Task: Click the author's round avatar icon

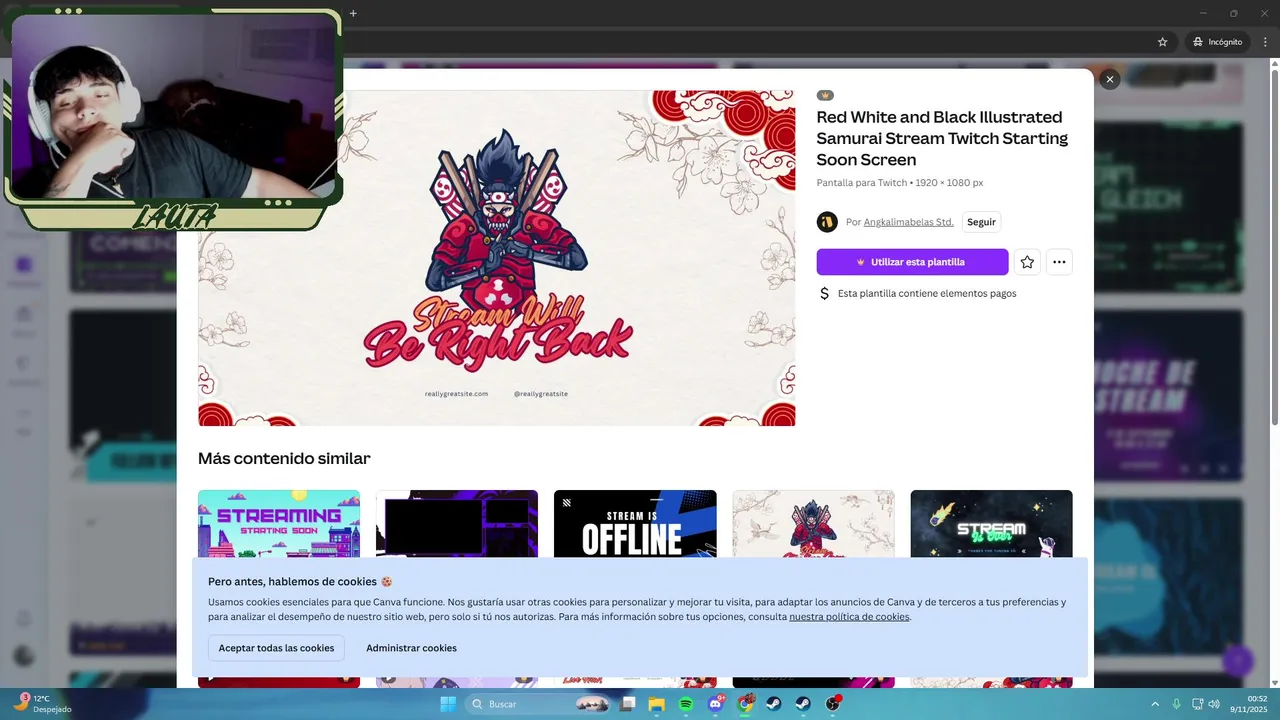Action: click(x=827, y=222)
